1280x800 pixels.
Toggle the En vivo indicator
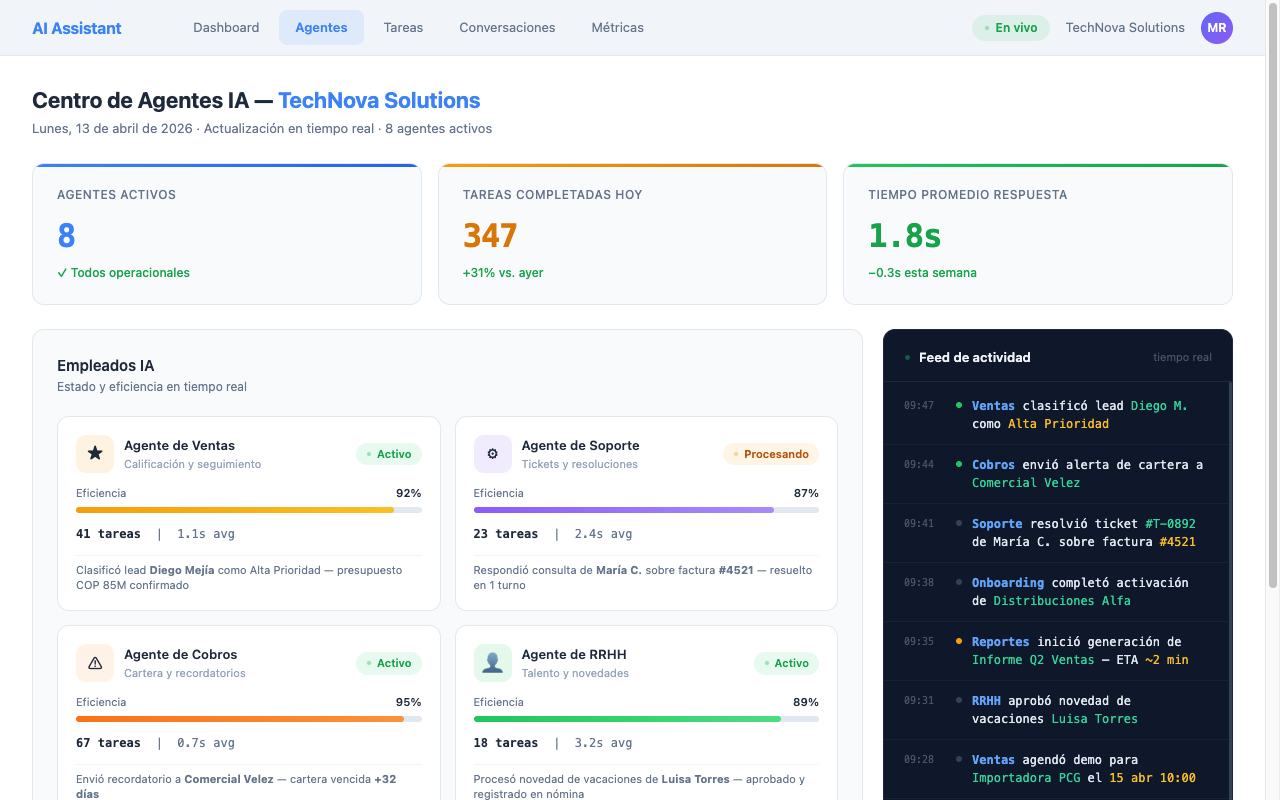click(x=1011, y=28)
